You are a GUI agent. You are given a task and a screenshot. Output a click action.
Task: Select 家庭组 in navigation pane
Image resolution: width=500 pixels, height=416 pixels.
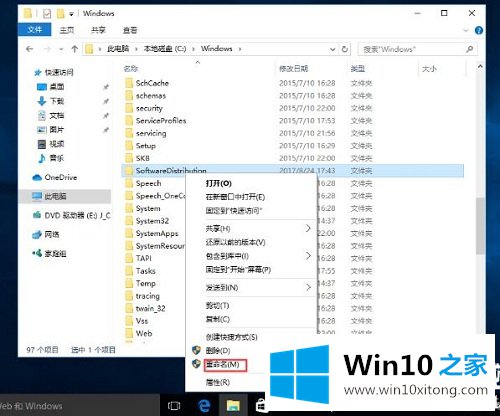pyautogui.click(x=55, y=254)
